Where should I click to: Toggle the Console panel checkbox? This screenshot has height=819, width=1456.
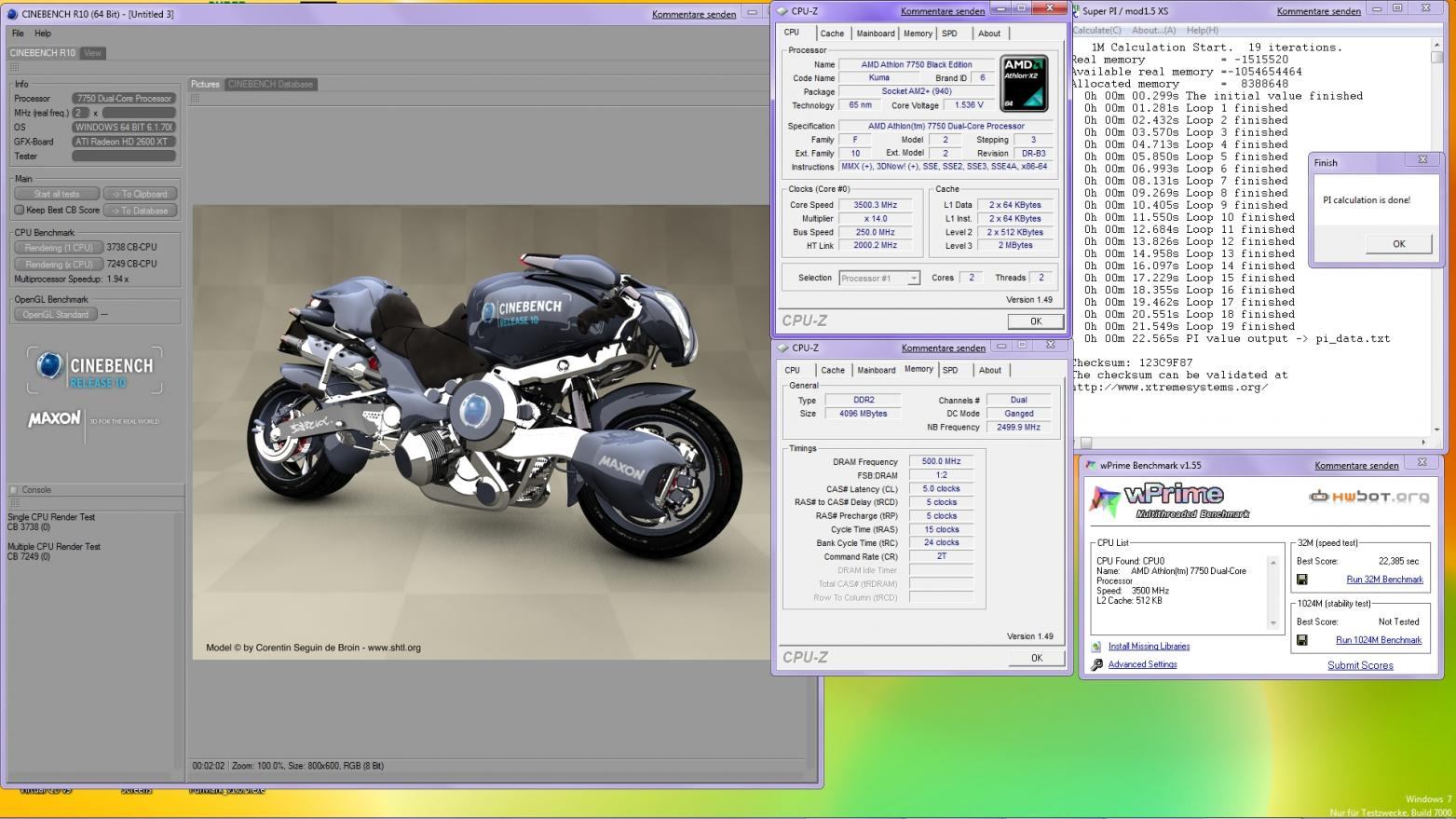(x=14, y=490)
